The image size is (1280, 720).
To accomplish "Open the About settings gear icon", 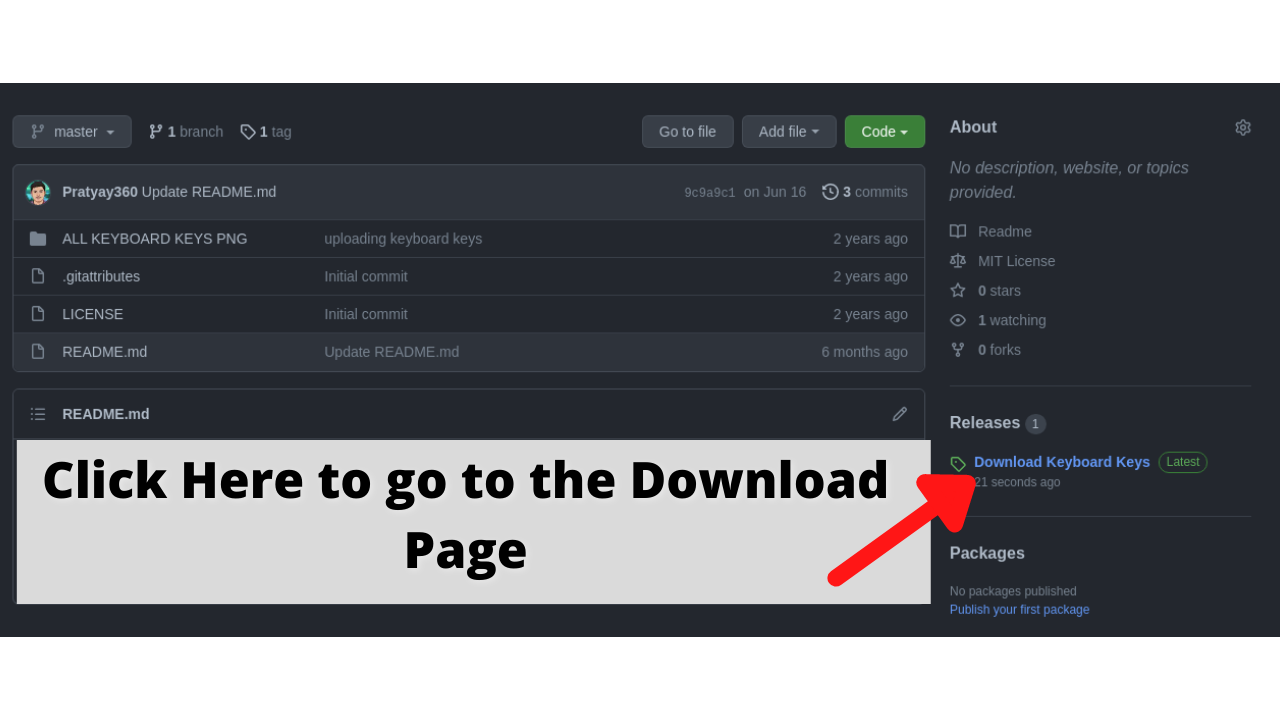I will [1243, 127].
